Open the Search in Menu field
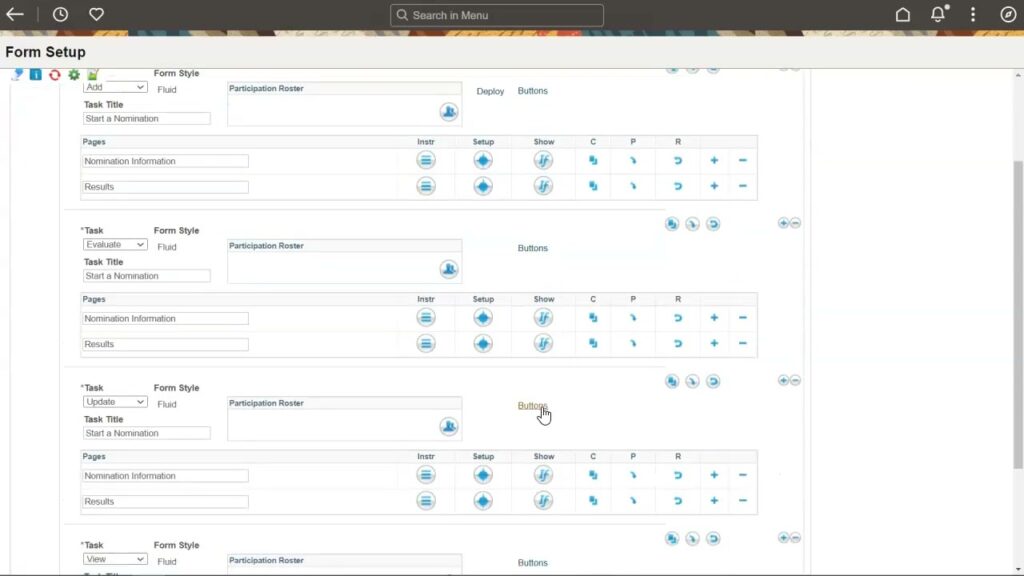1024x576 pixels. point(495,14)
